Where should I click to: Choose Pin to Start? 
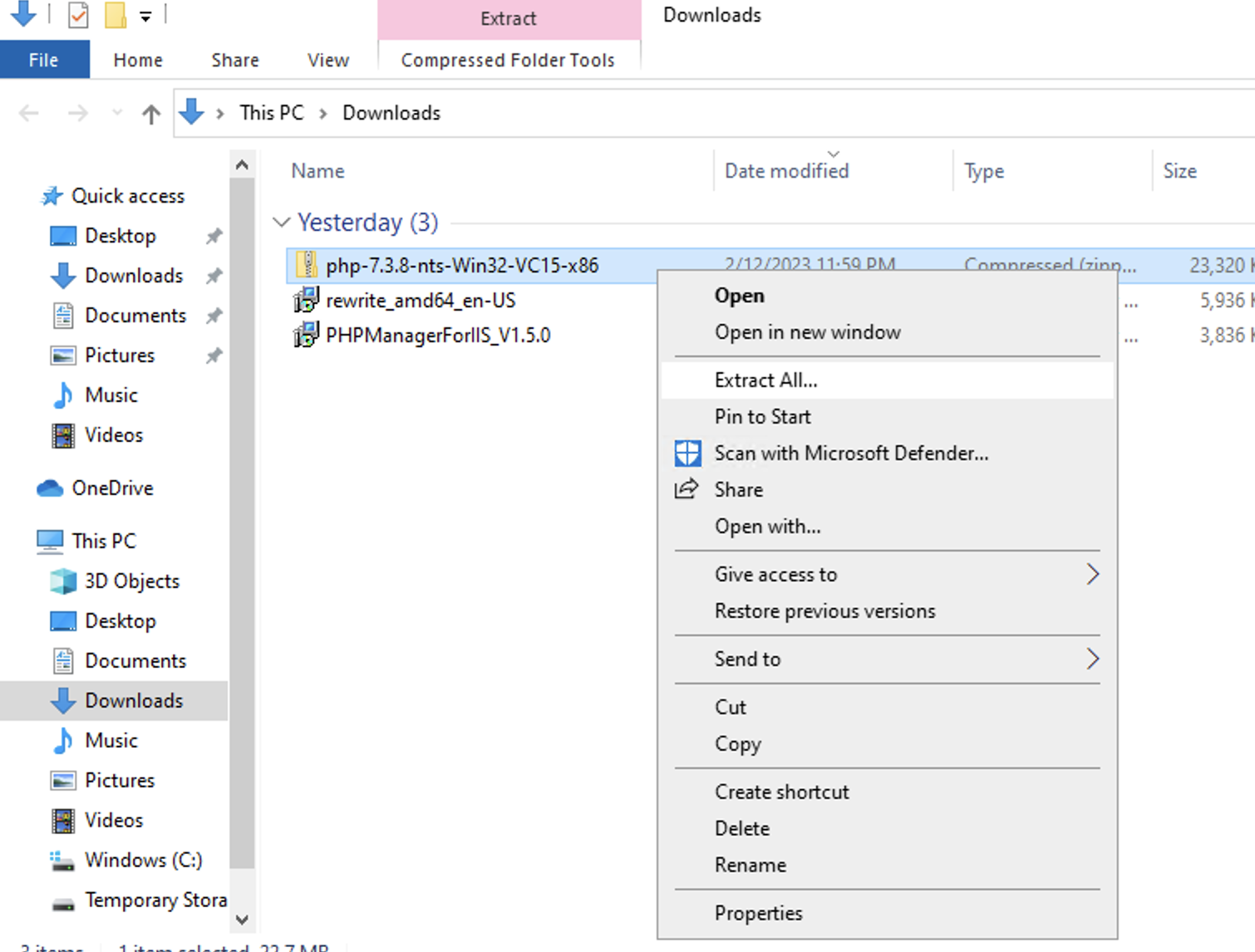[888, 417]
